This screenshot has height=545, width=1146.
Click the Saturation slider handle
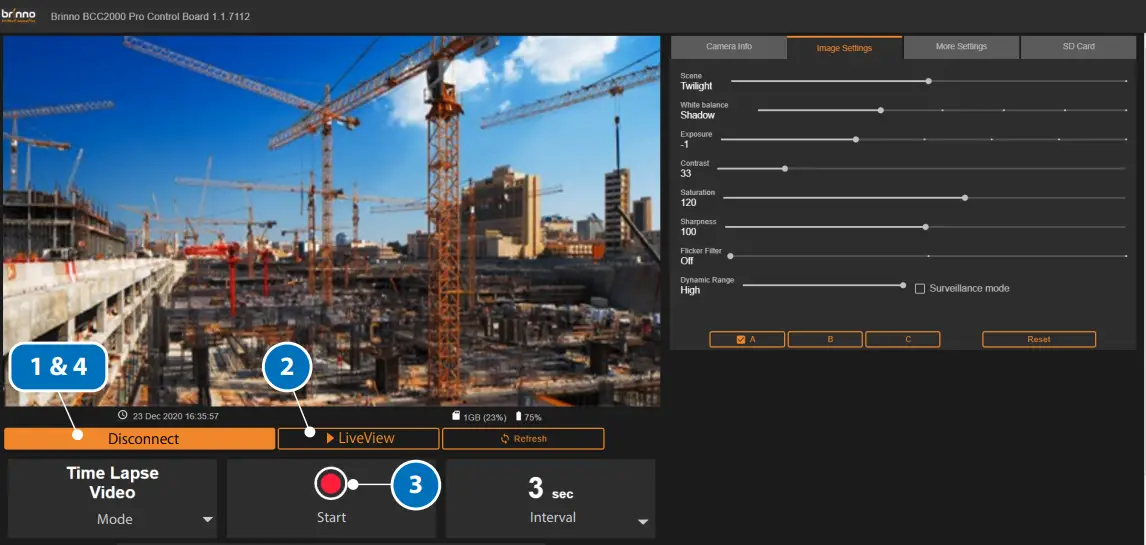(x=965, y=198)
